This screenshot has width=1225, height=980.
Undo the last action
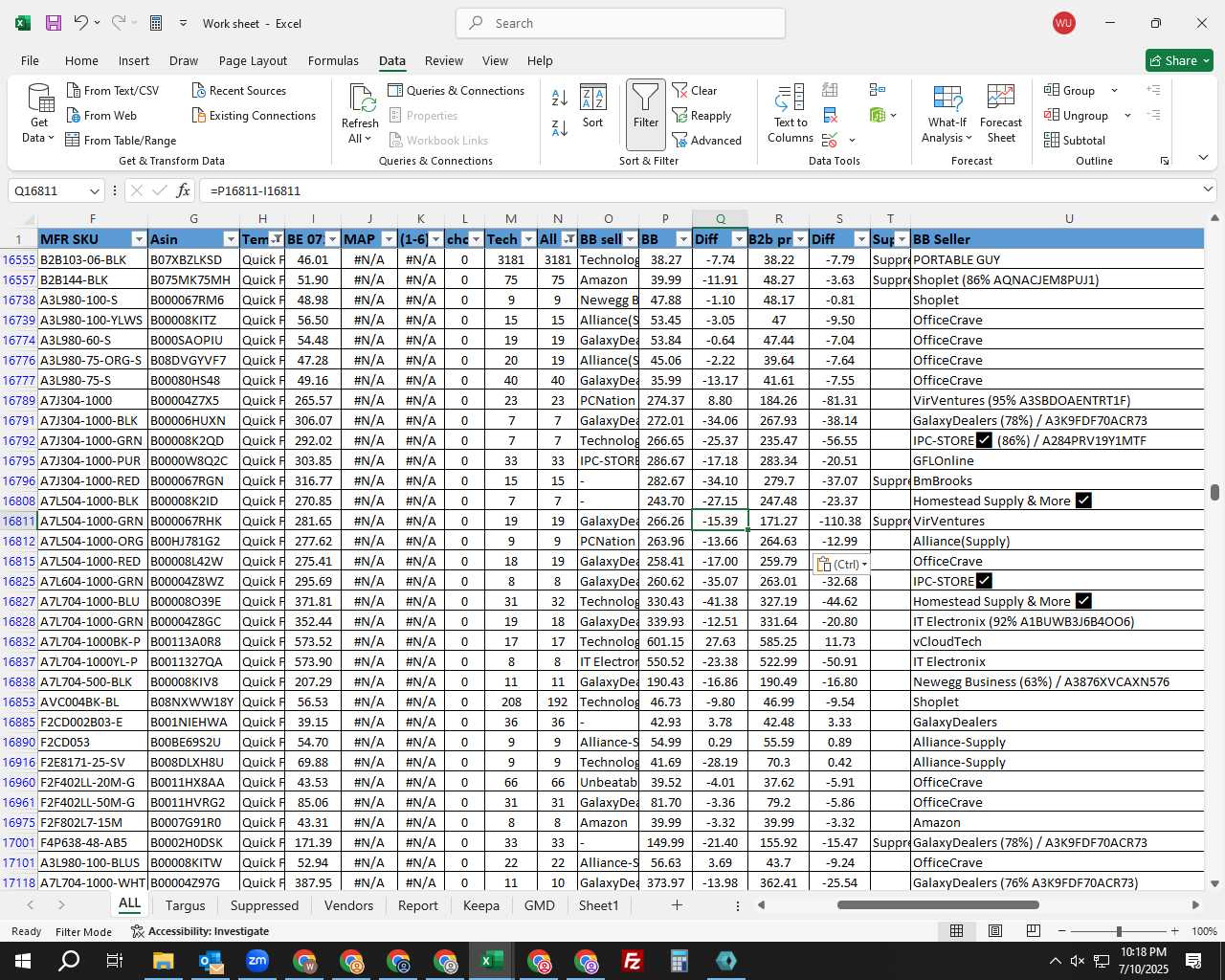point(81,23)
